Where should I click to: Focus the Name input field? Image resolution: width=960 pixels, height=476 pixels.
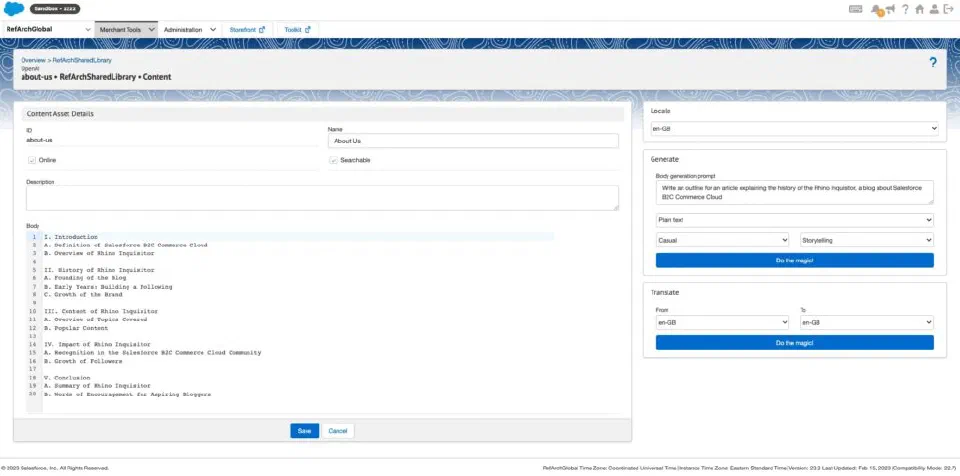(x=473, y=141)
